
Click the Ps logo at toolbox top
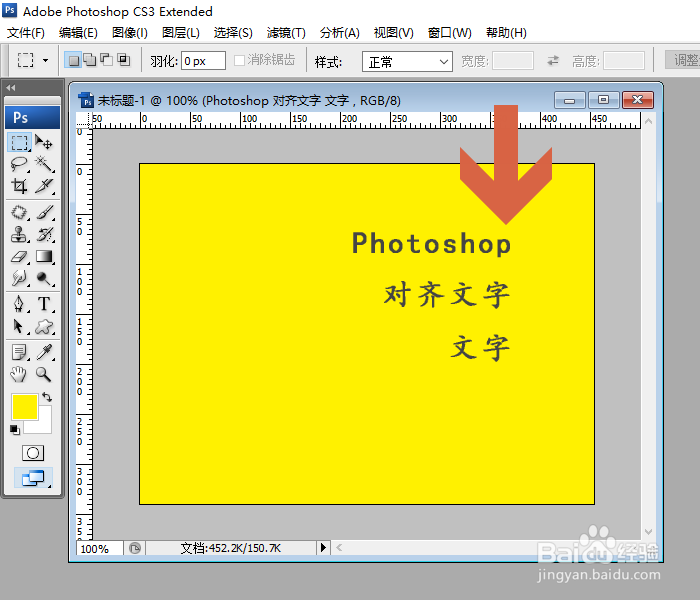32,117
